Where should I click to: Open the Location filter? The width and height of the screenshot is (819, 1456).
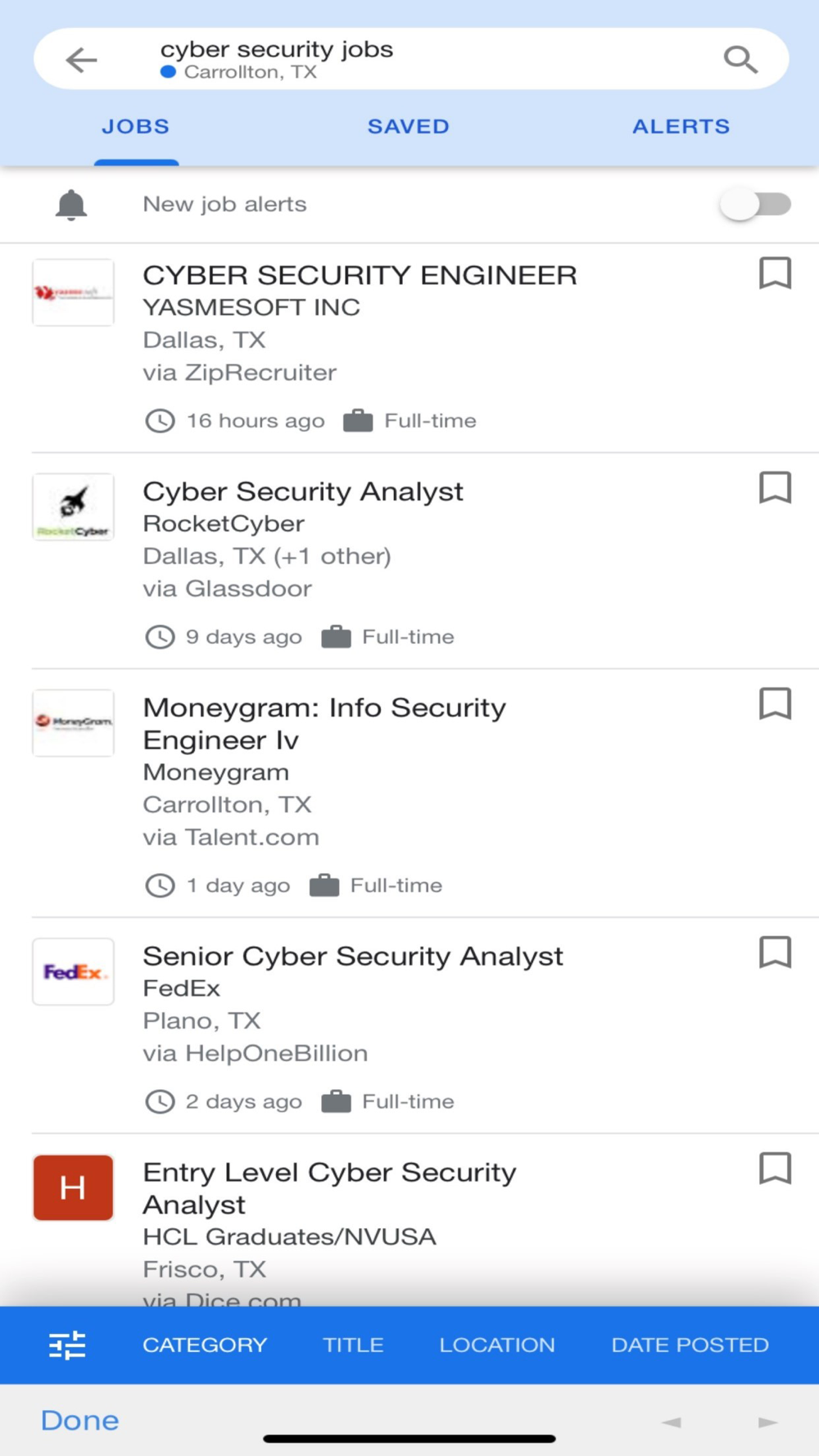point(497,1345)
